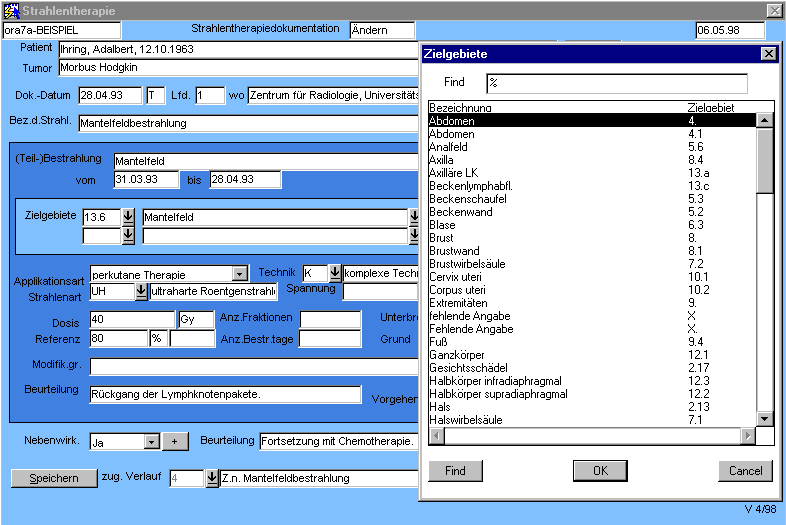
Task: Open the lookup arrow beside Zielgebiete code 13.6
Action: tap(128, 216)
